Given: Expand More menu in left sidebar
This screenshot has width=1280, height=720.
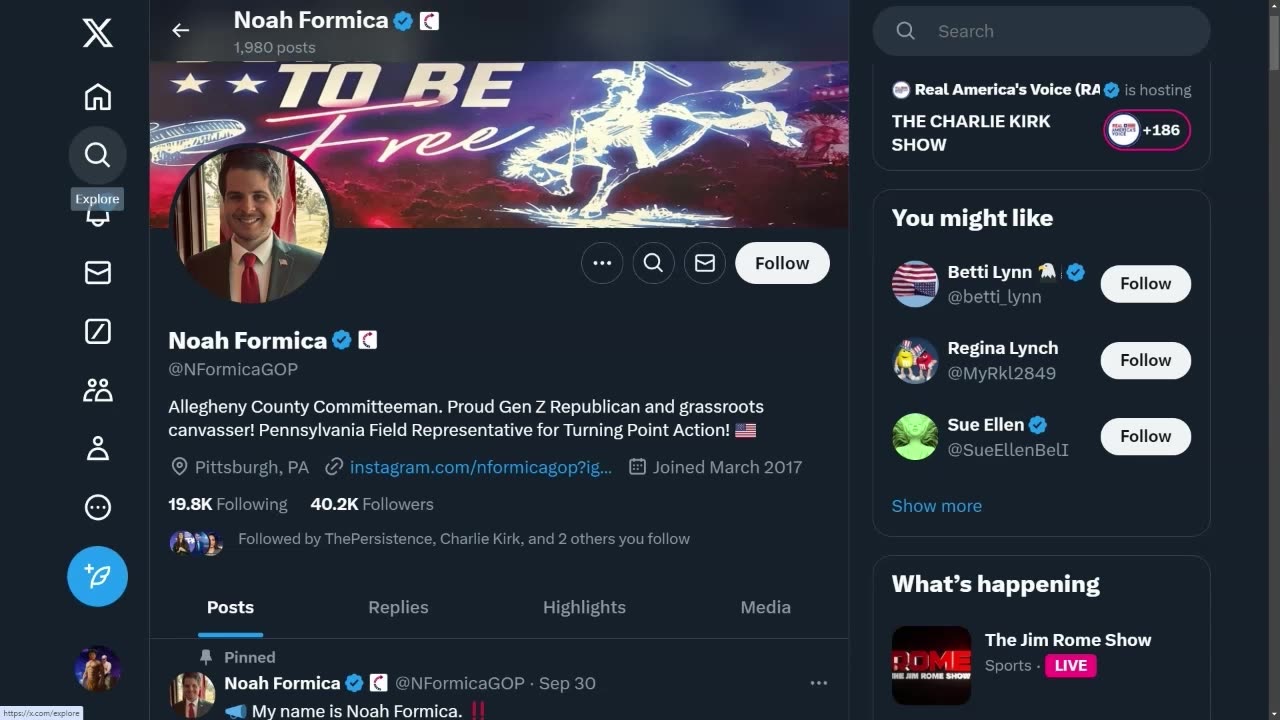Looking at the screenshot, I should 97,508.
